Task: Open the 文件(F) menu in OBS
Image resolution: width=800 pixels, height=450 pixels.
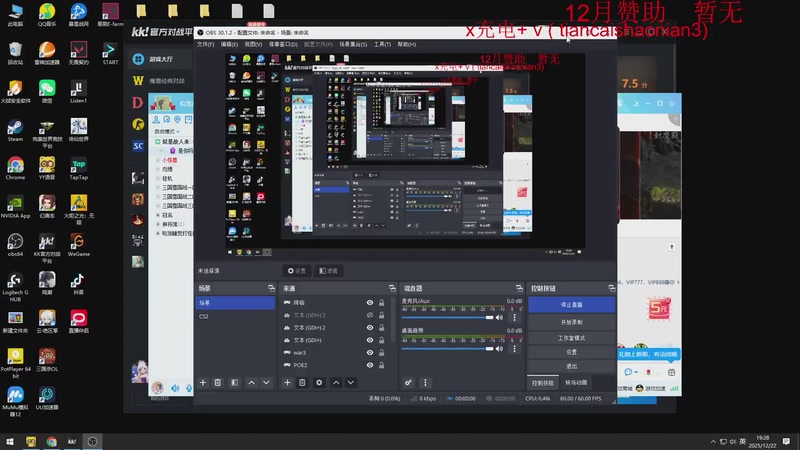Action: tap(206, 44)
